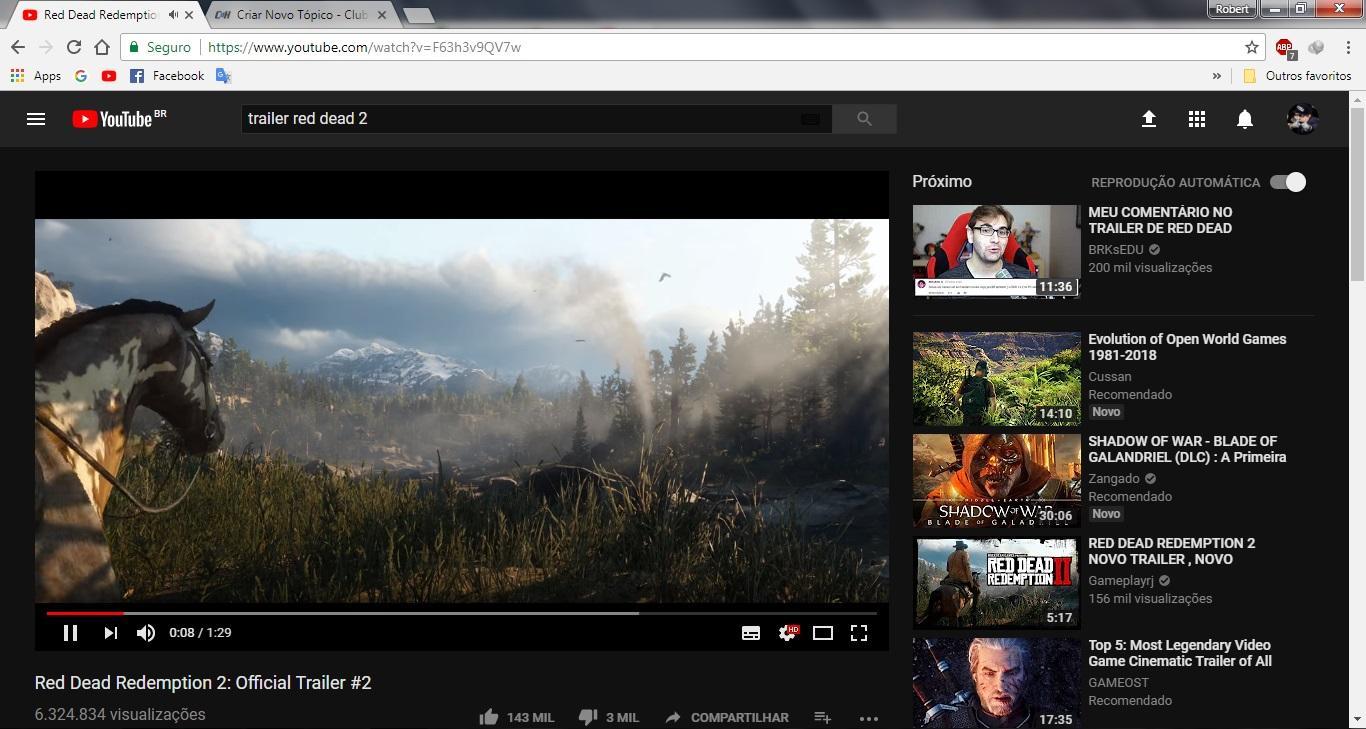The height and width of the screenshot is (729, 1366).
Task: Open the Google Translate bookmark
Action: click(x=223, y=76)
